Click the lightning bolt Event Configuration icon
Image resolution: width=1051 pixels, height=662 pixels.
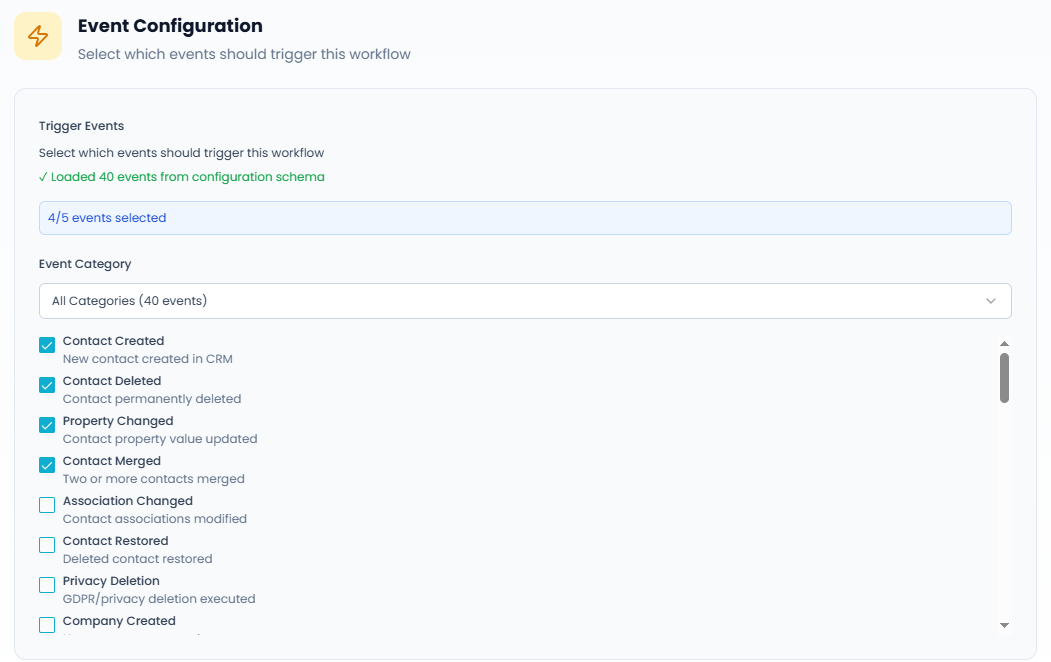pyautogui.click(x=38, y=36)
